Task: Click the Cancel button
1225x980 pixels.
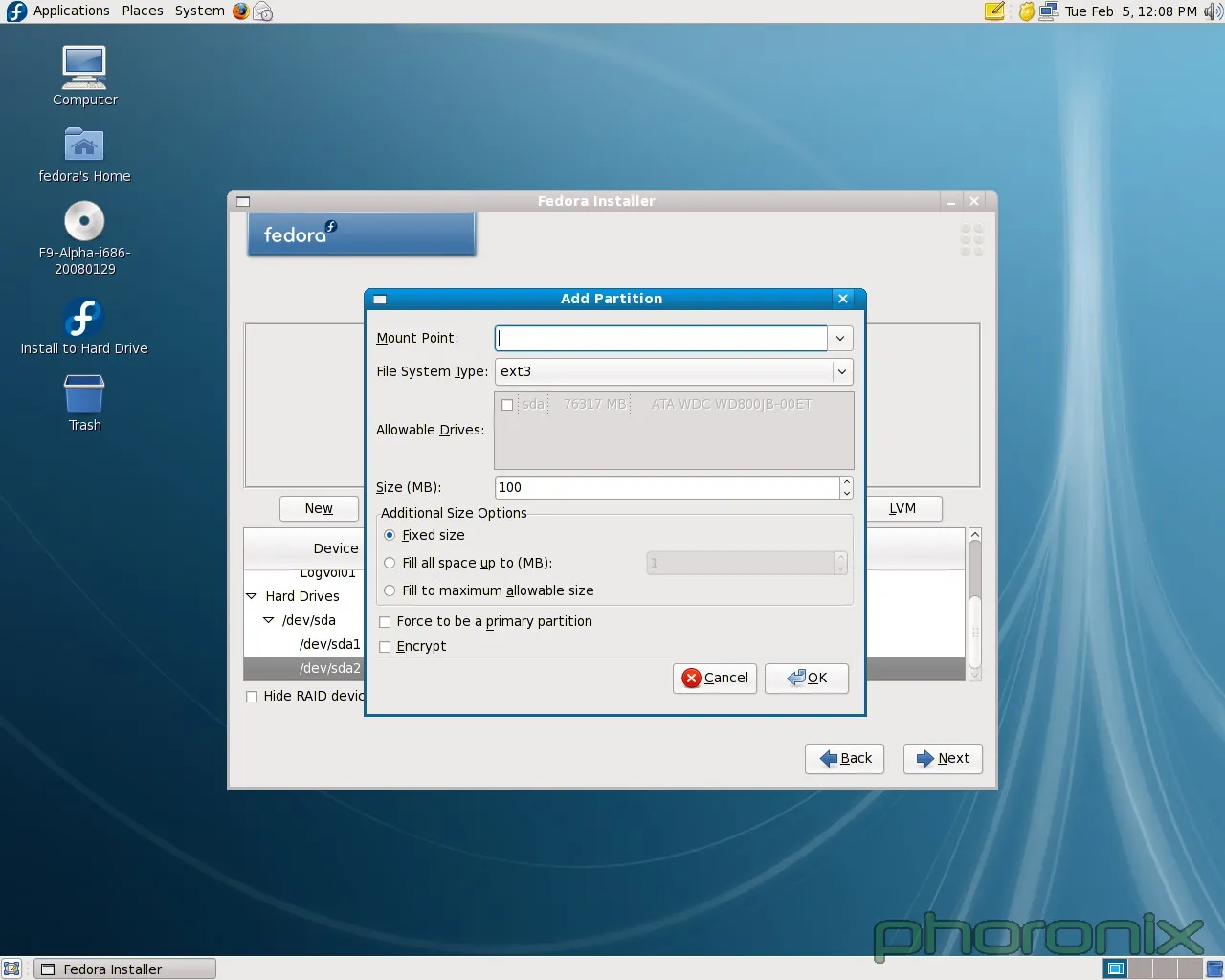Action: [715, 678]
